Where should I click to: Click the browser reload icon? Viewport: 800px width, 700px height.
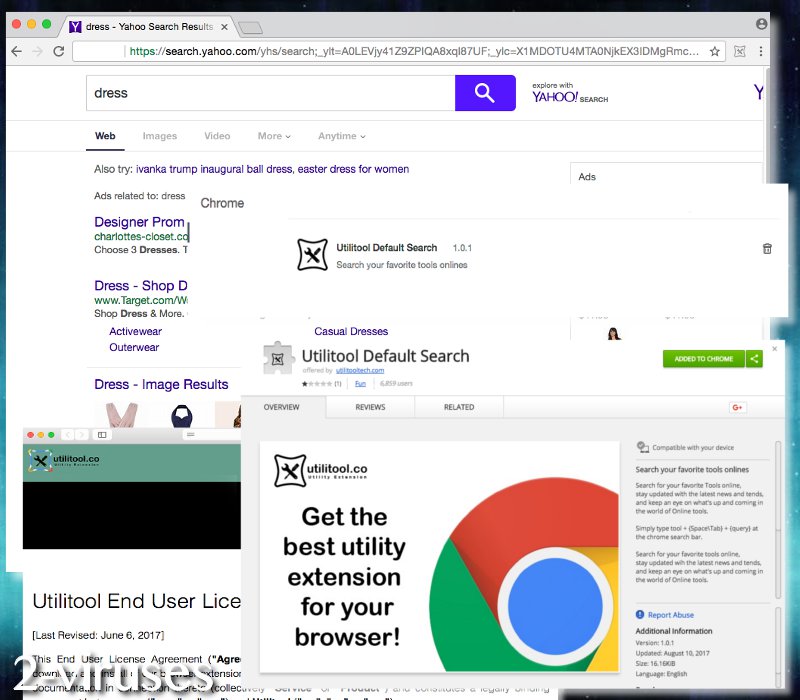[x=59, y=51]
